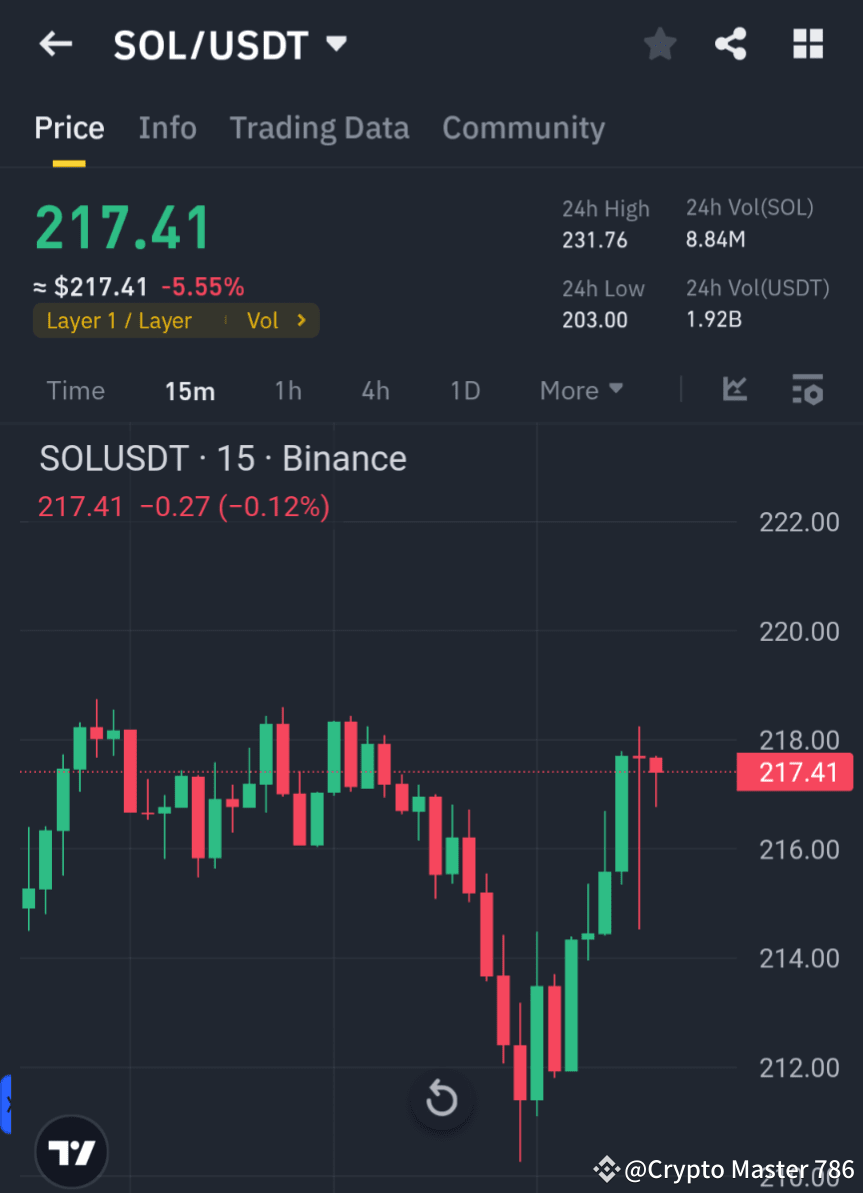Open the share options with share icon
The width and height of the screenshot is (863, 1193).
731,43
